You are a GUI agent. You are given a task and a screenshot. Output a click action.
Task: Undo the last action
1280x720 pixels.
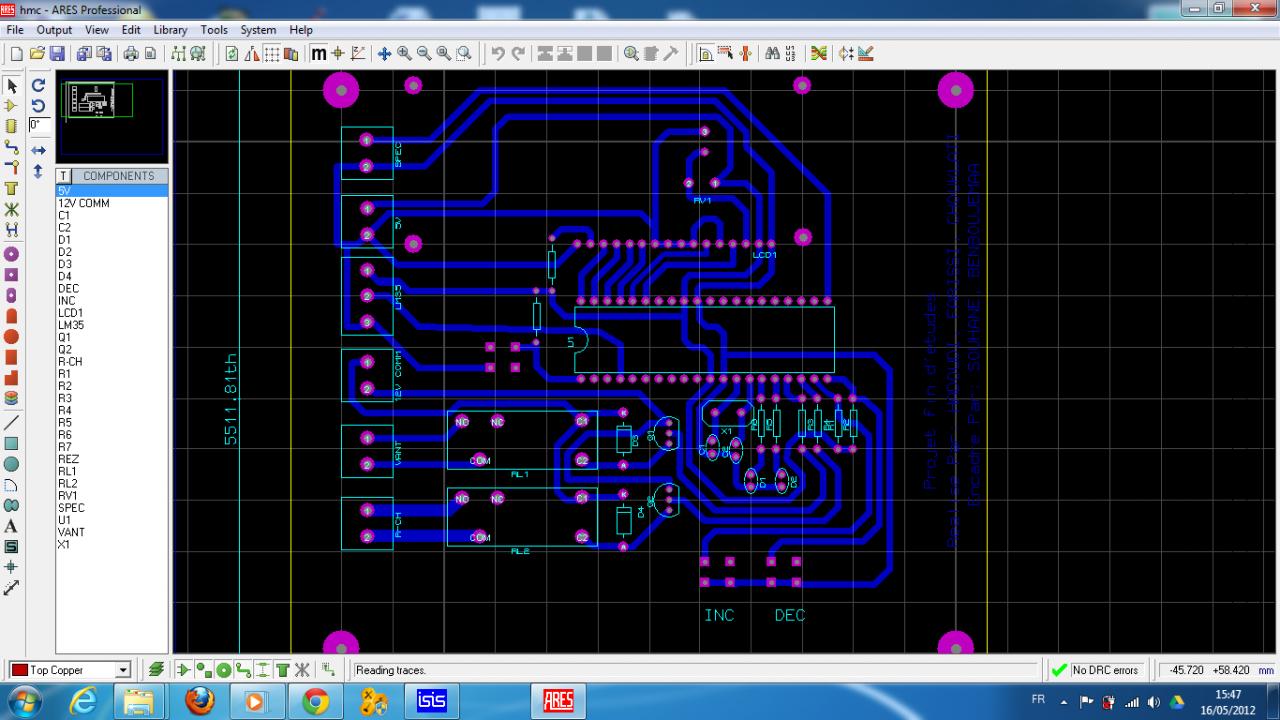498,53
